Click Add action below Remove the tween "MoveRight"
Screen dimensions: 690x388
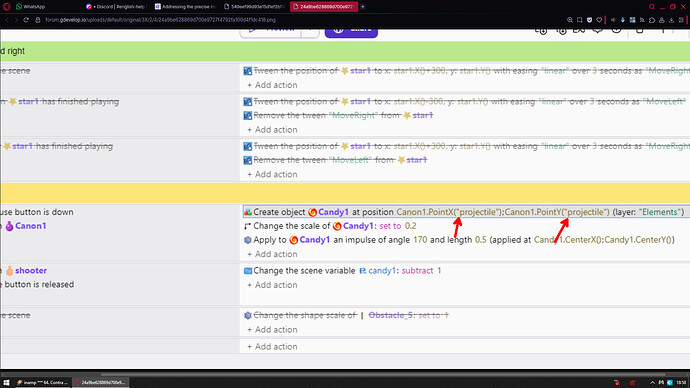point(272,130)
